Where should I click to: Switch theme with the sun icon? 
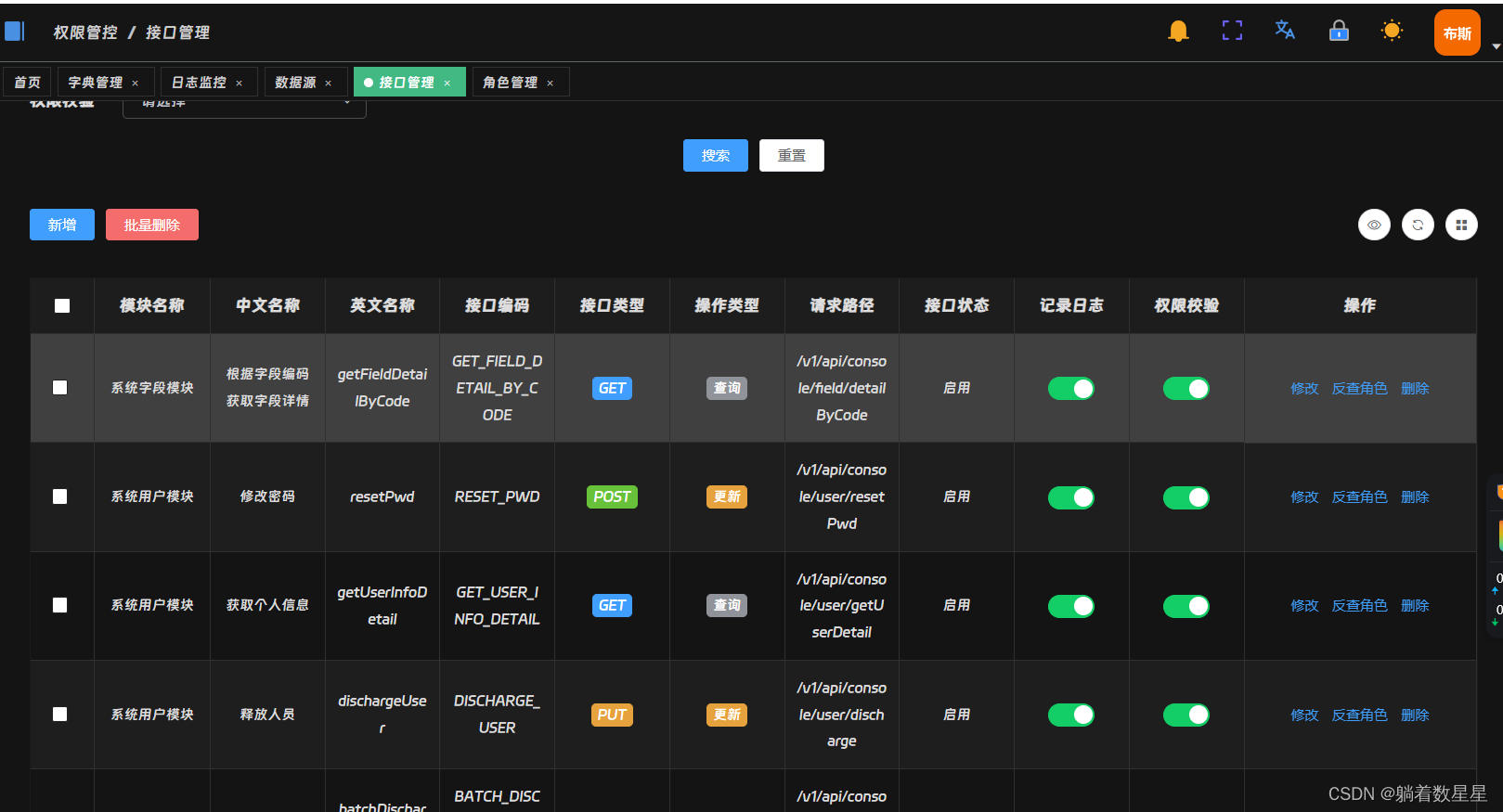click(x=1392, y=31)
